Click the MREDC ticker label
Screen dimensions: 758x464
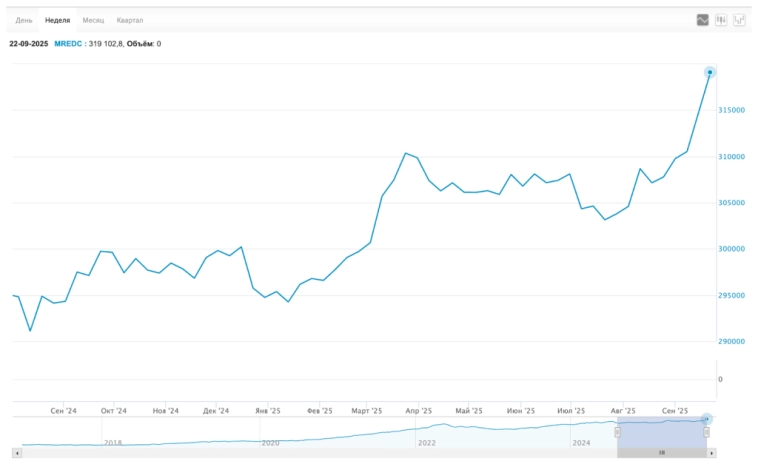[69, 44]
